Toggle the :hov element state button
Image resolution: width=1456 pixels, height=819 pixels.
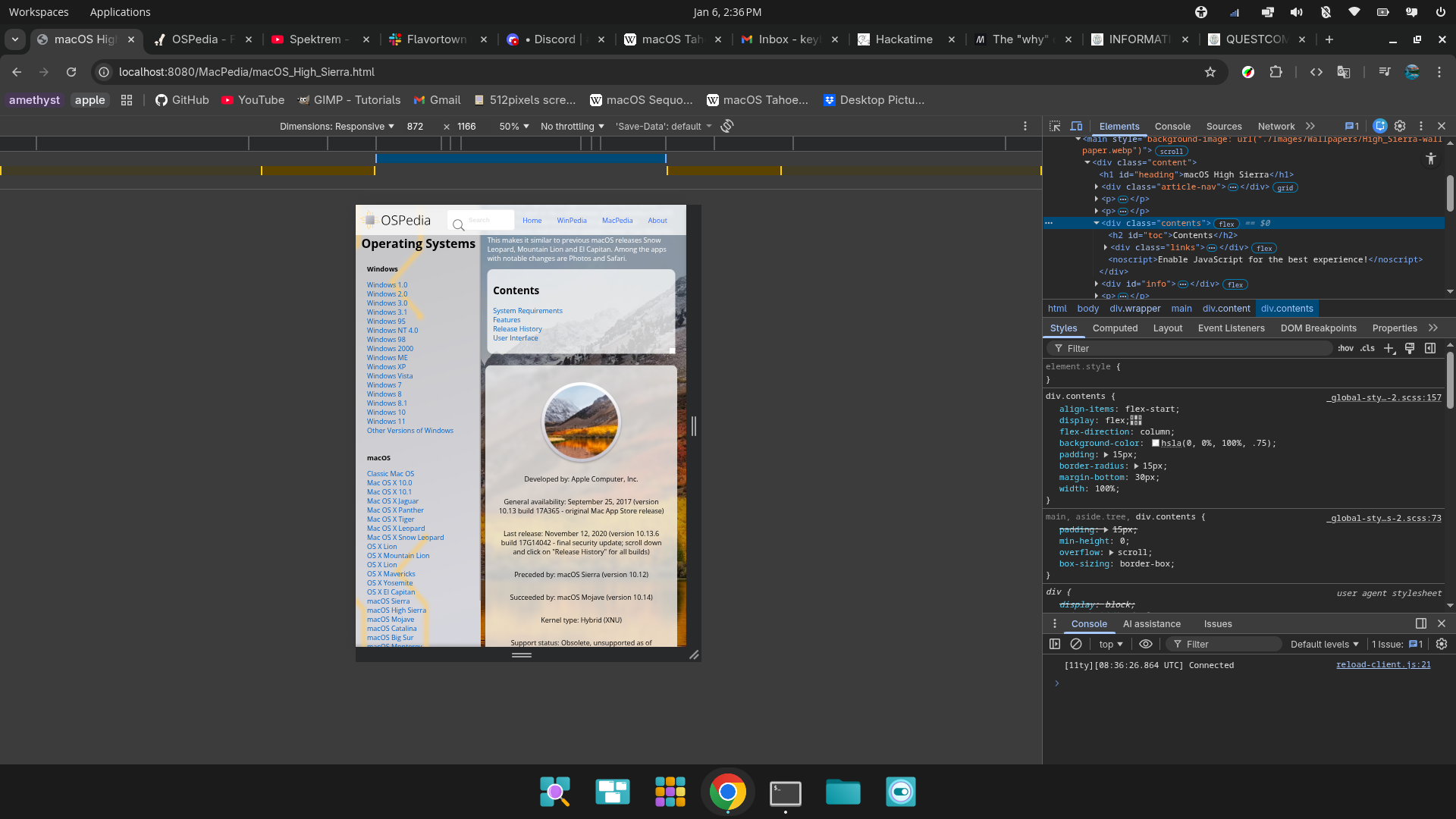tap(1345, 348)
